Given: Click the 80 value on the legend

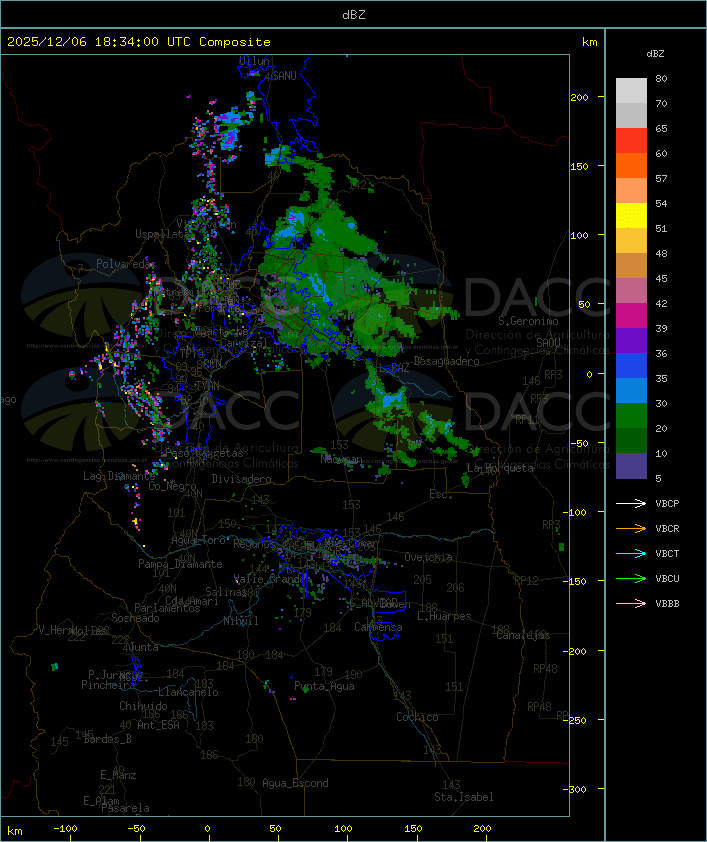Looking at the screenshot, I should click(x=661, y=78).
